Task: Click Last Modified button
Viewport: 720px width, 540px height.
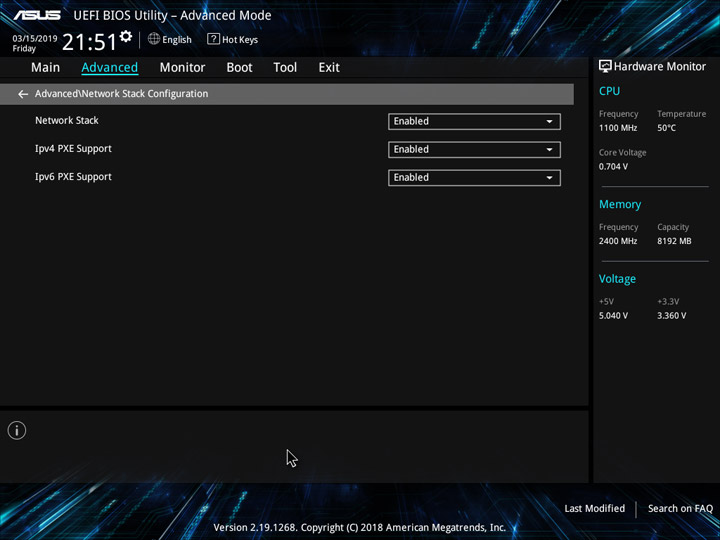Action: tap(594, 508)
